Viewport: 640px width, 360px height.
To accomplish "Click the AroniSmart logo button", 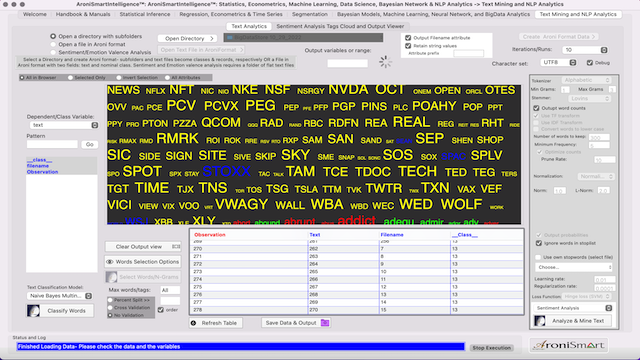I will pos(569,345).
